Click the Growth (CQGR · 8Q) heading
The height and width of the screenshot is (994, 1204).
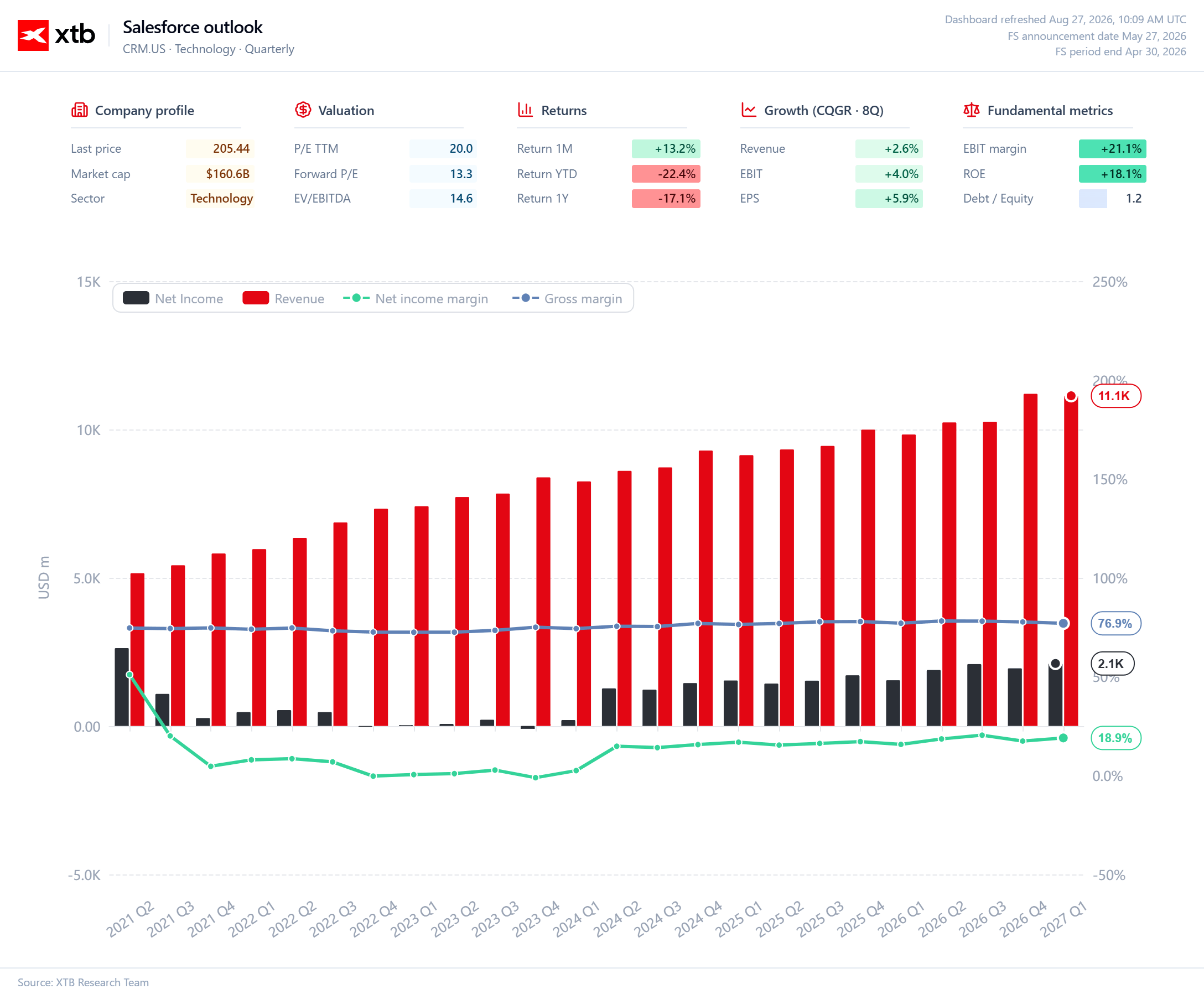(824, 111)
